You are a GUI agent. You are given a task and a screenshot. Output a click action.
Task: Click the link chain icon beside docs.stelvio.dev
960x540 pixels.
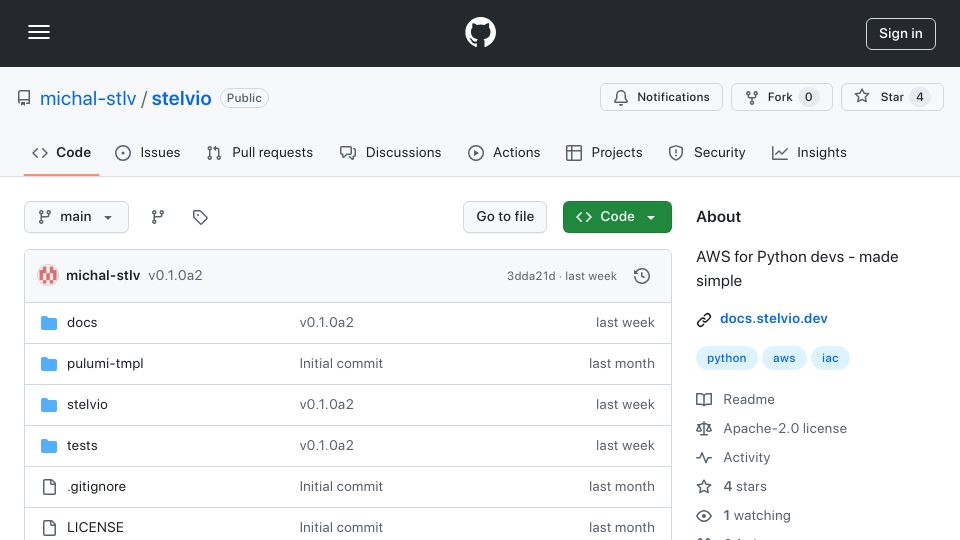[x=704, y=320]
